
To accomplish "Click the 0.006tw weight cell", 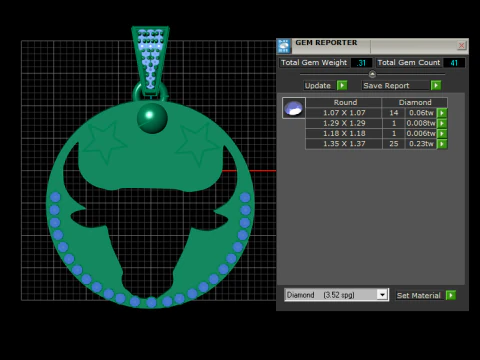I will (421, 134).
